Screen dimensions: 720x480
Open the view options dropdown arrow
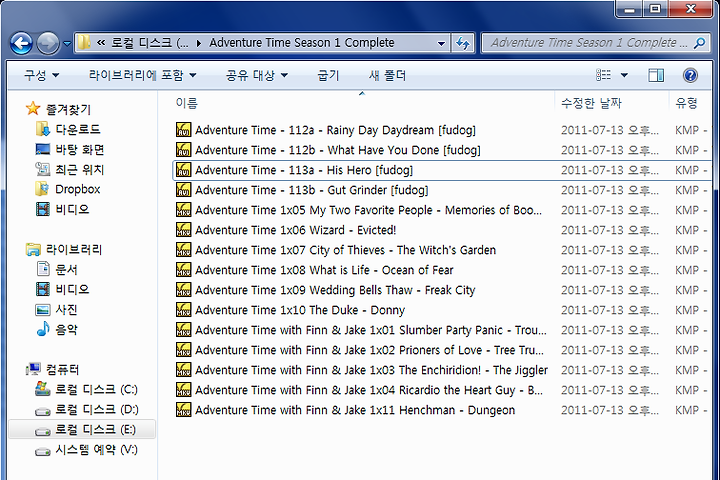coord(624,75)
